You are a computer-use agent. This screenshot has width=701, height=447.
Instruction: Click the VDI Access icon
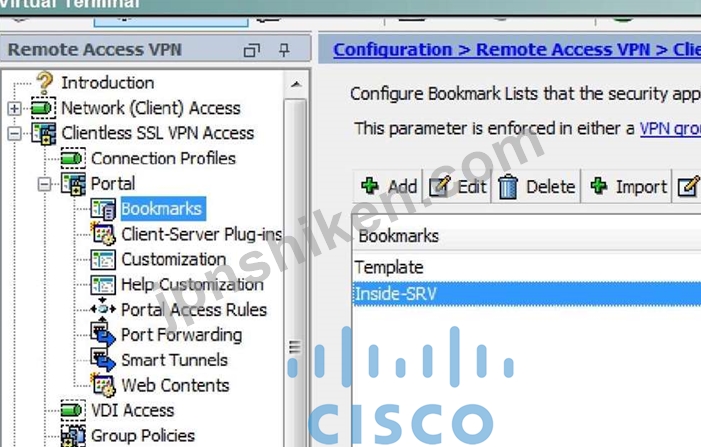coord(72,410)
